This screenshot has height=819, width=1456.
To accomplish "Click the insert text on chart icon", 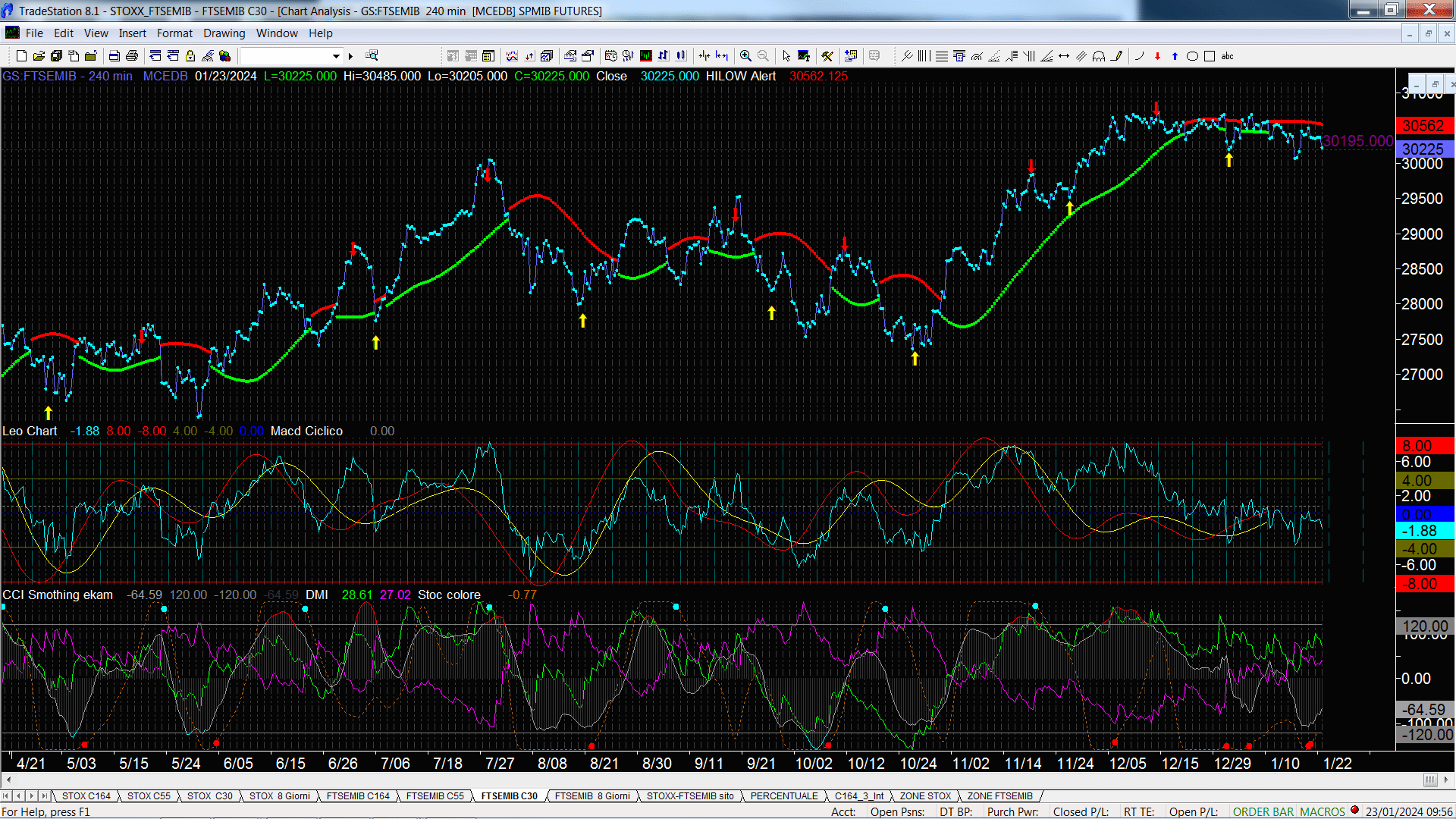I will [804, 56].
